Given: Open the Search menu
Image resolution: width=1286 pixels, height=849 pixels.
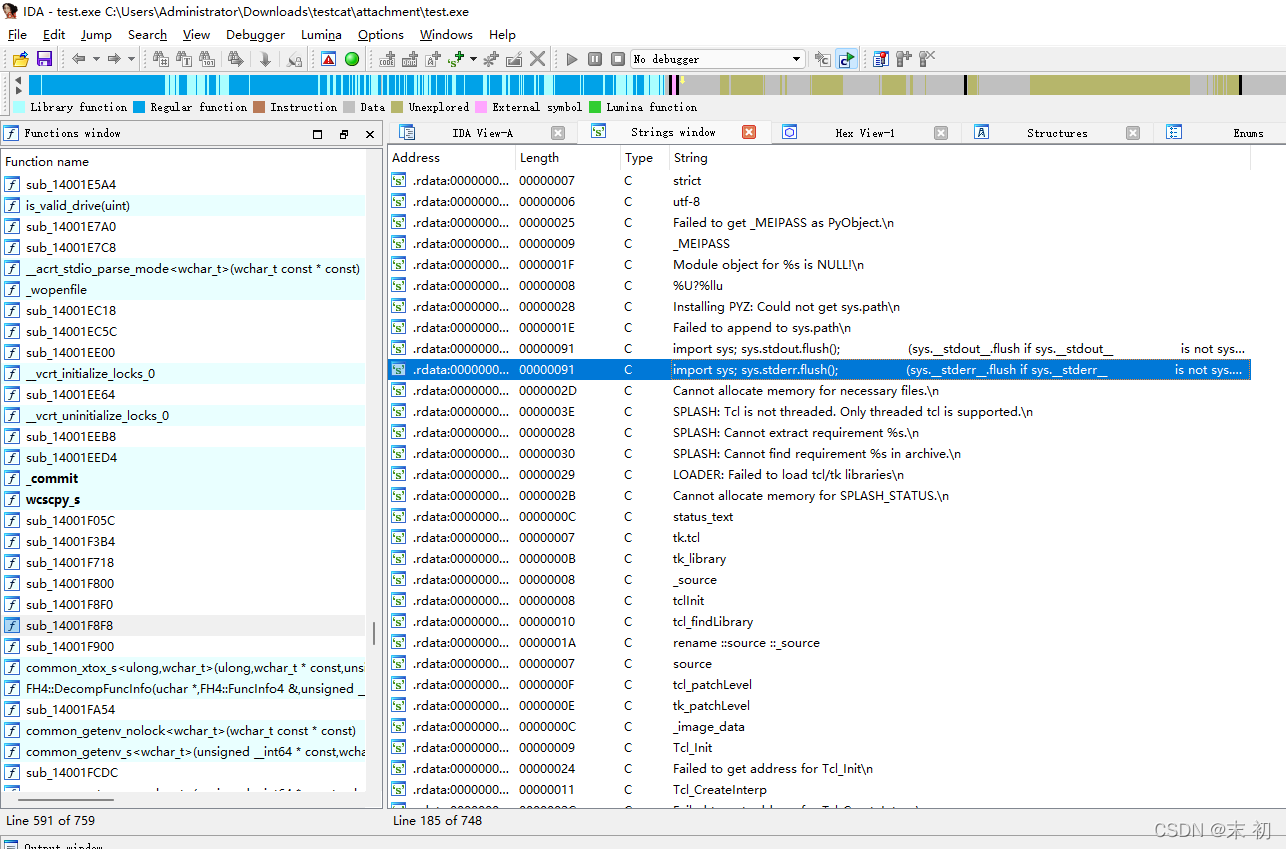Looking at the screenshot, I should (x=147, y=34).
